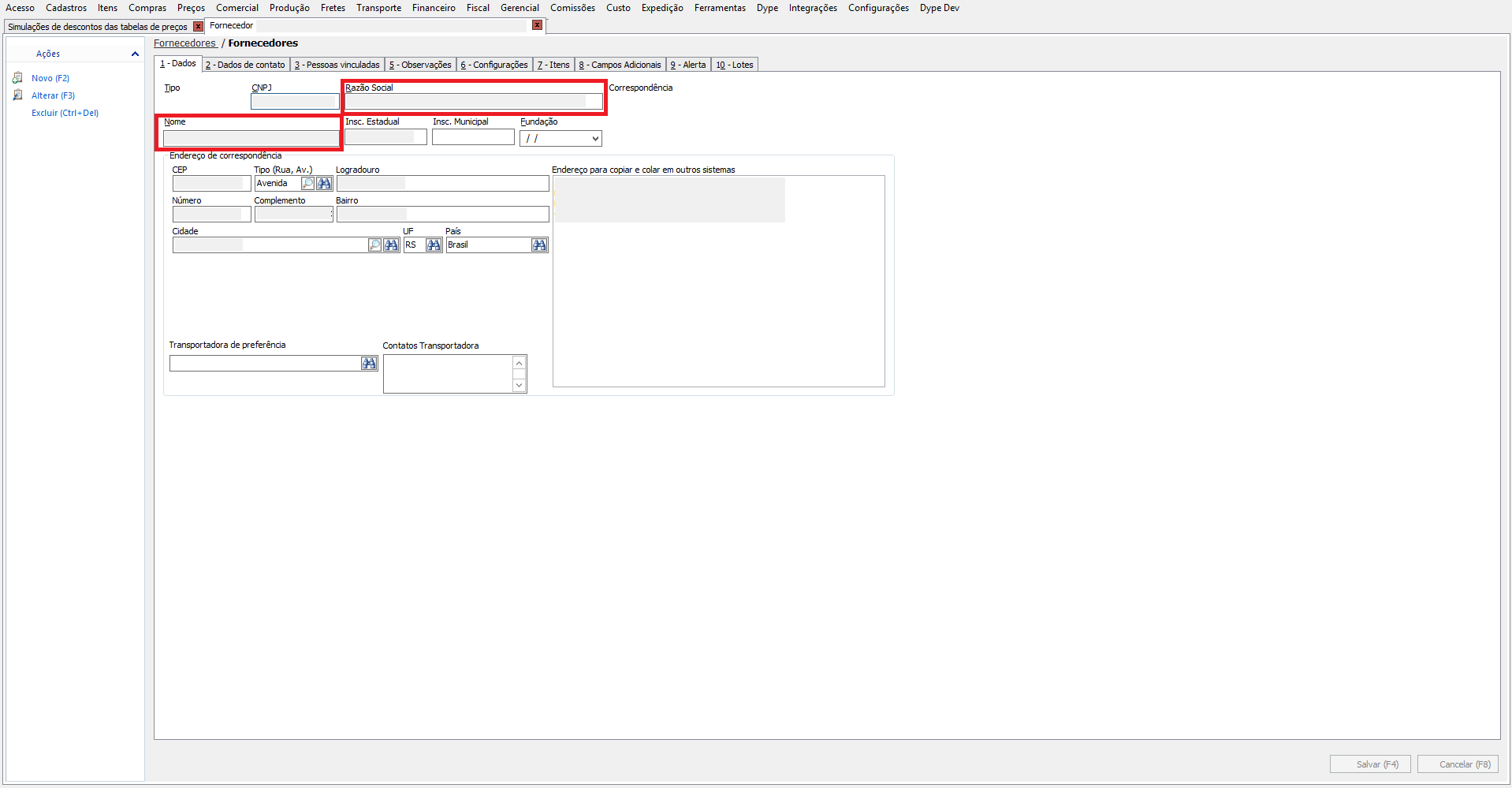
Task: Switch to Simulações de descontos document tab
Action: pyautogui.click(x=98, y=27)
